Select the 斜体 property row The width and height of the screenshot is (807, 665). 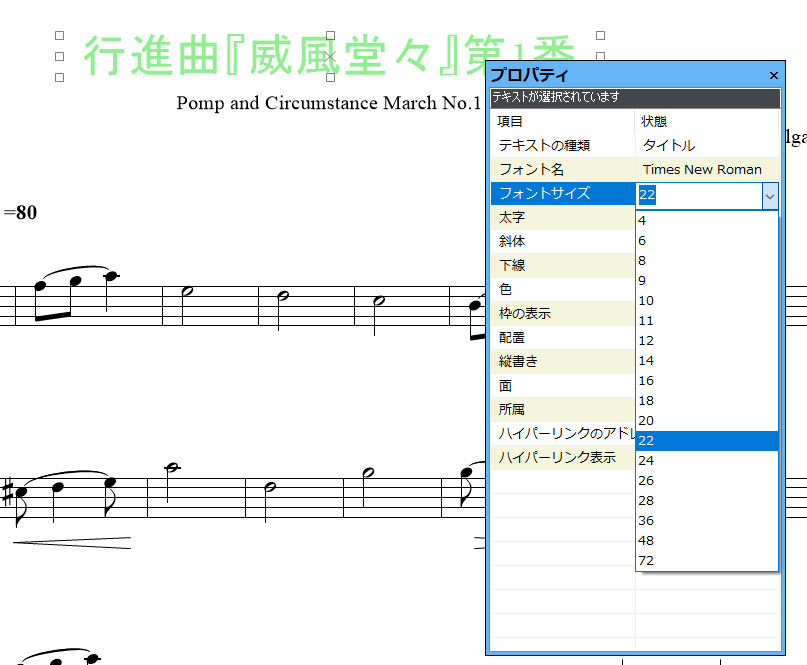(x=563, y=241)
